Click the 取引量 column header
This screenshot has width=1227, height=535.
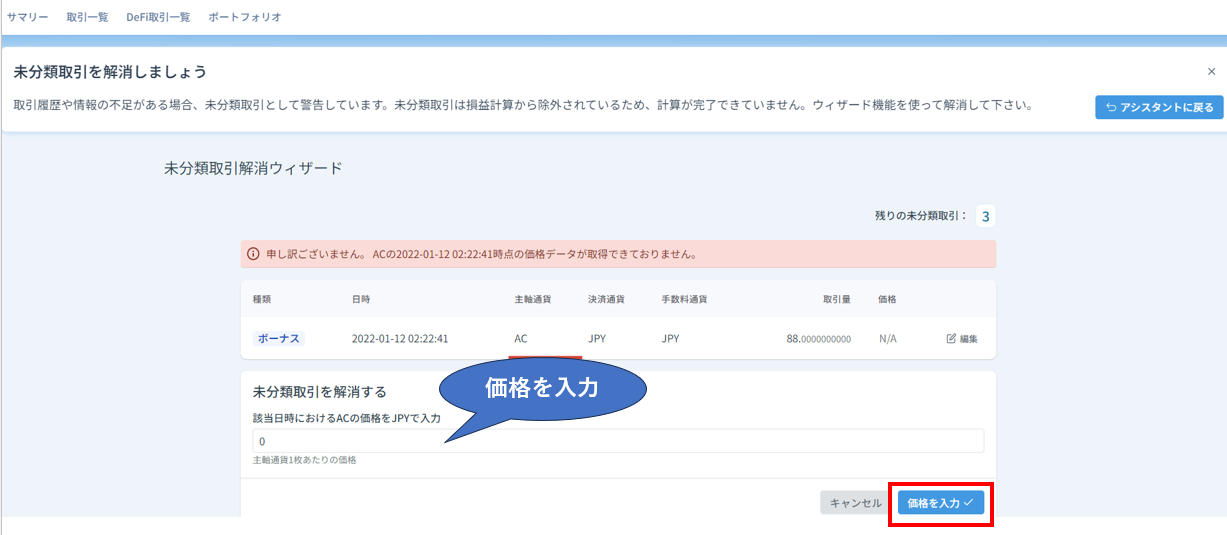[x=837, y=299]
